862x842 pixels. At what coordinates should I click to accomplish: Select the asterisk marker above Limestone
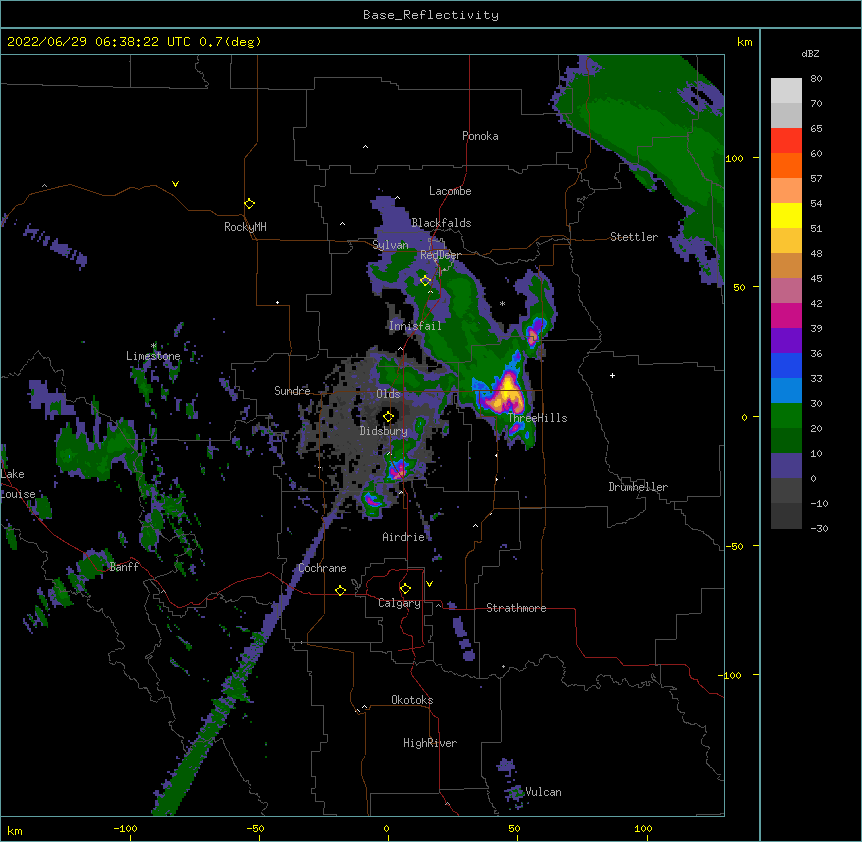[x=153, y=346]
